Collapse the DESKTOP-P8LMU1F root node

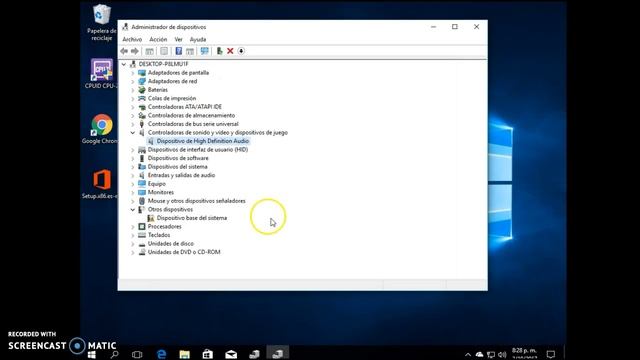point(124,64)
